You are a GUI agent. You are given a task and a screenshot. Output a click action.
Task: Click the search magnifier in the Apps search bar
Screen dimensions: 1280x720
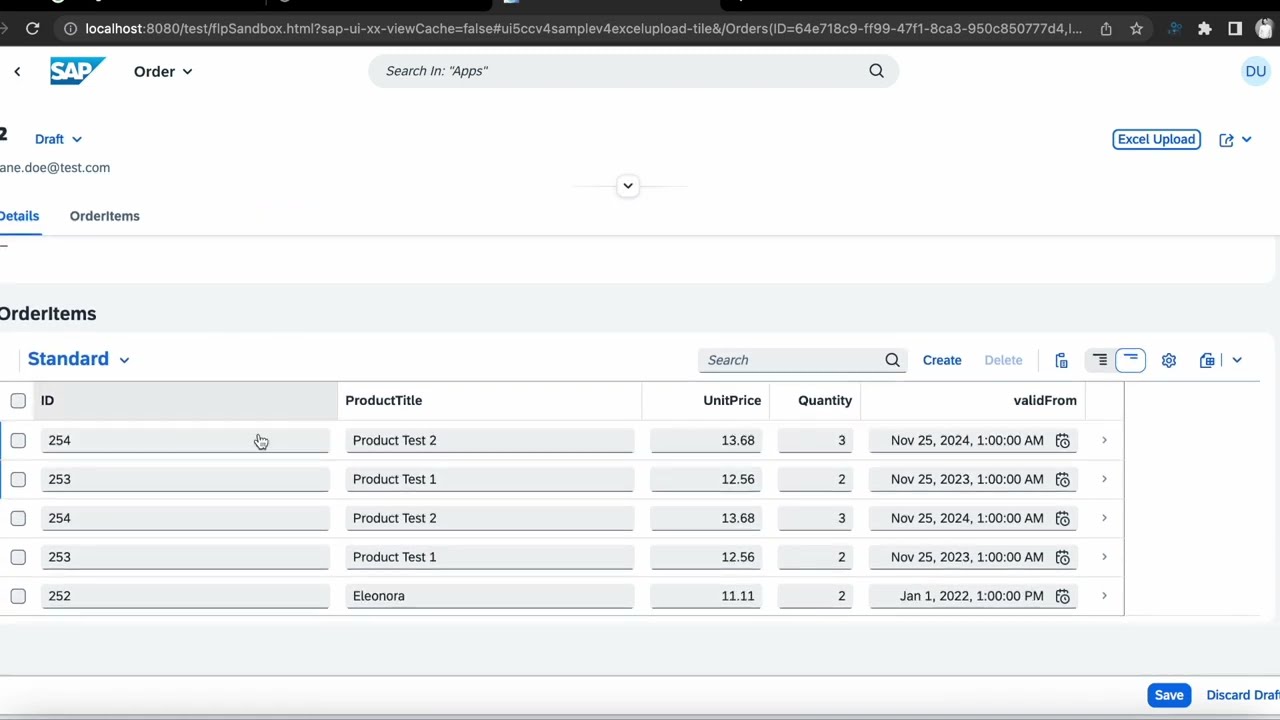[x=876, y=71]
